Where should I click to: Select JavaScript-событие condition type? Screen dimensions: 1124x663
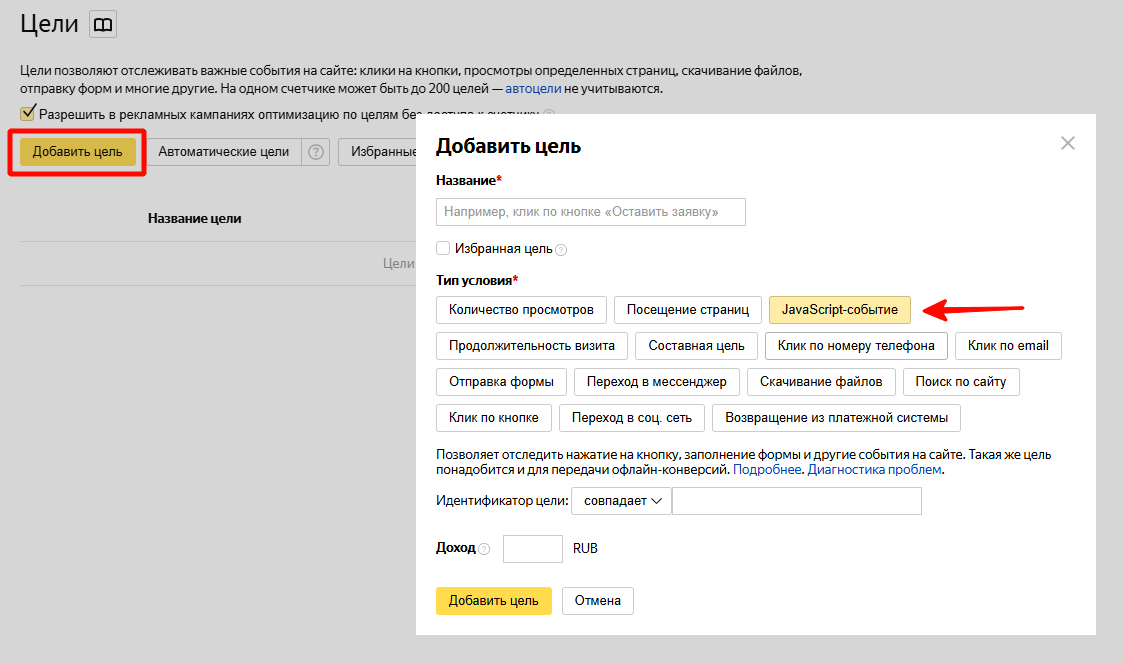840,310
